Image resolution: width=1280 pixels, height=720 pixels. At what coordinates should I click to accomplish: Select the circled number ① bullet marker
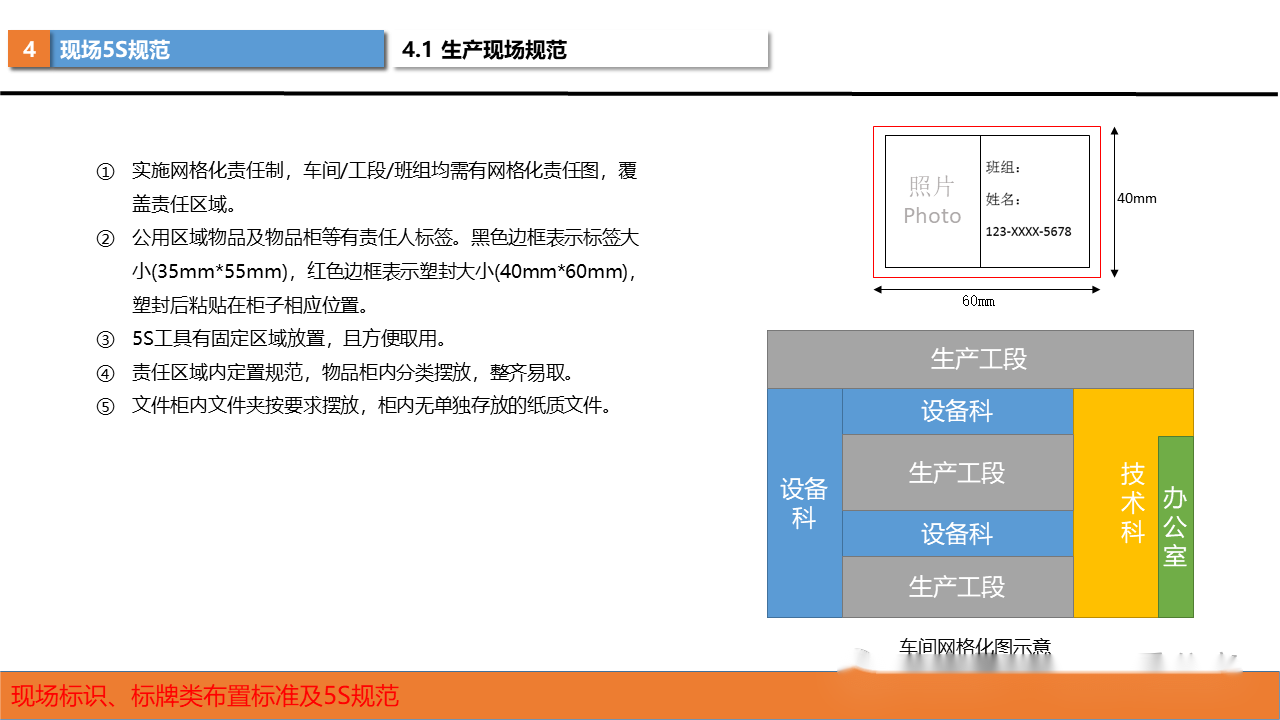(x=106, y=172)
